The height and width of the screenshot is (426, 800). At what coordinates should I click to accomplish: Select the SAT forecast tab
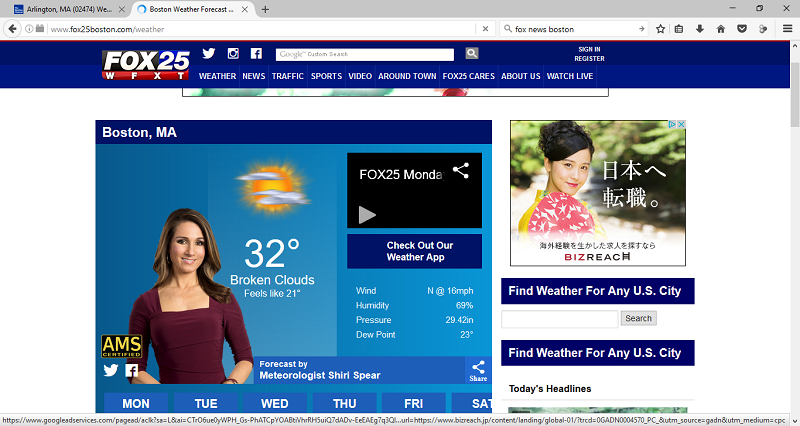pyautogui.click(x=472, y=403)
